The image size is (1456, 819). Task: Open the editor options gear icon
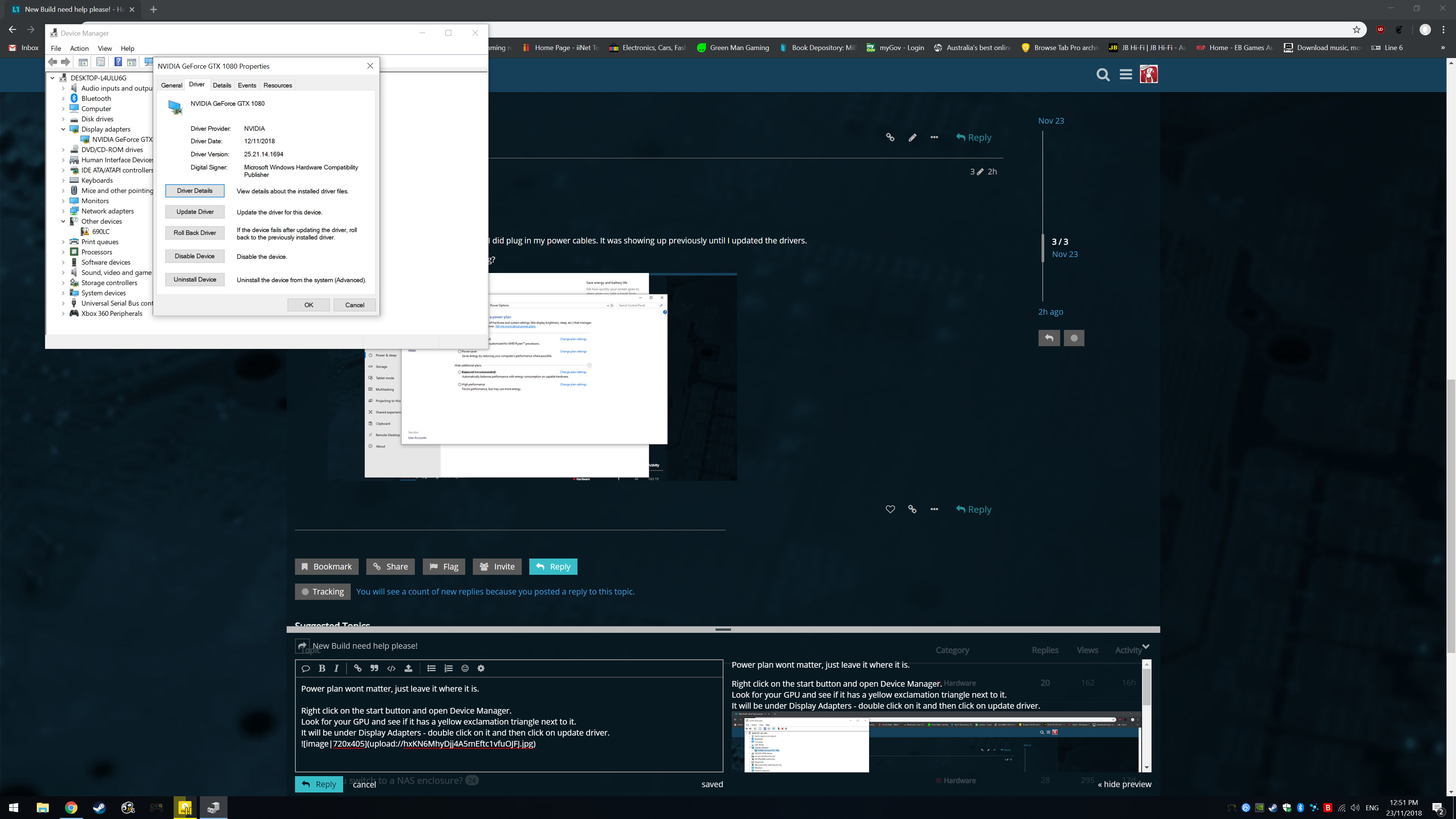(x=481, y=668)
